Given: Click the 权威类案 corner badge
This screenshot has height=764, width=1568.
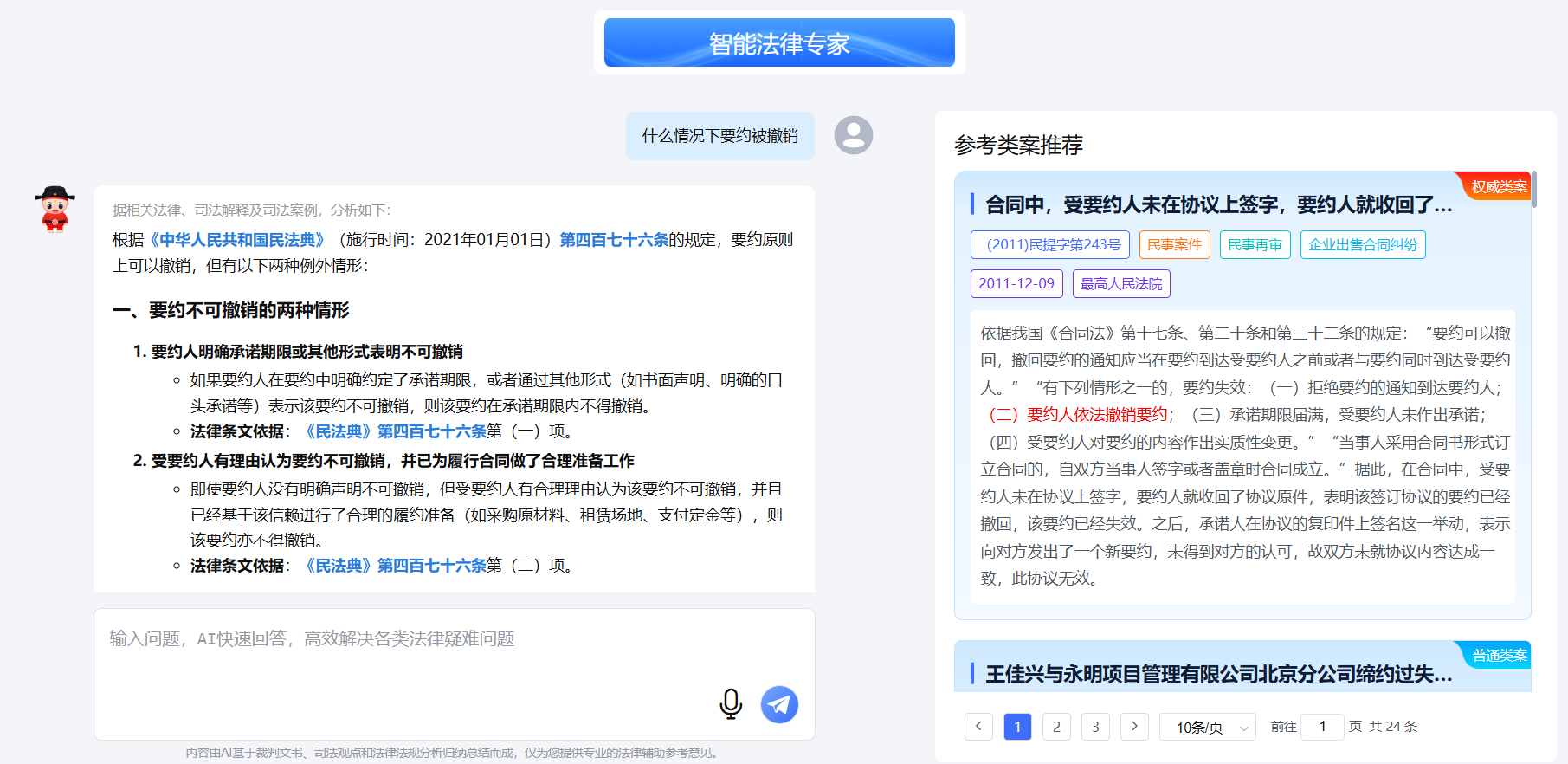Looking at the screenshot, I should coord(1498,186).
